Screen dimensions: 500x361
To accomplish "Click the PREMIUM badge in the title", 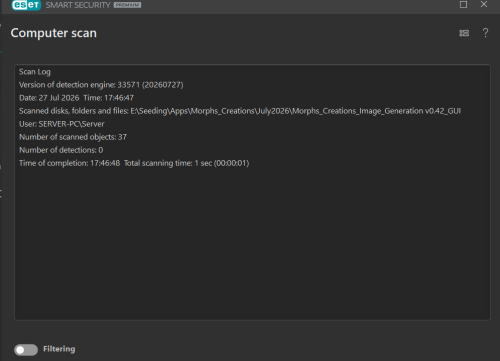I will tap(127, 5).
